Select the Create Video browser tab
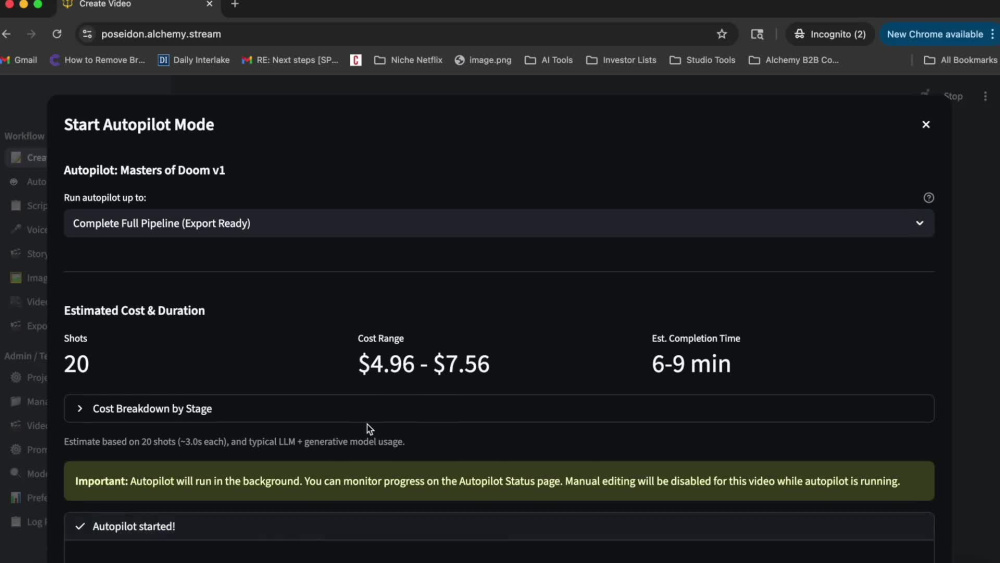 click(137, 4)
